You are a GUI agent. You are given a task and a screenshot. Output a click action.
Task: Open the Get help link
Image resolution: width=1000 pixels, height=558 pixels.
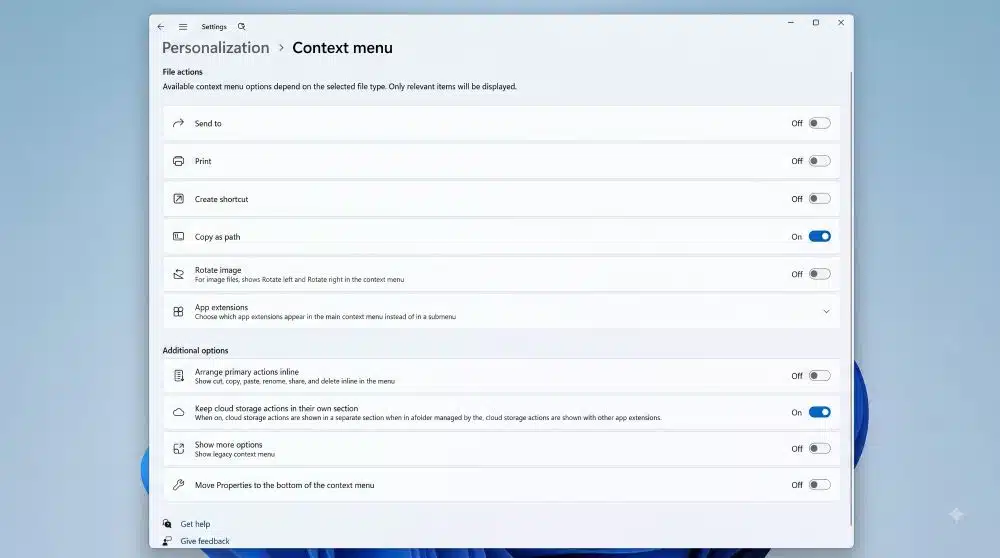pyautogui.click(x=195, y=524)
